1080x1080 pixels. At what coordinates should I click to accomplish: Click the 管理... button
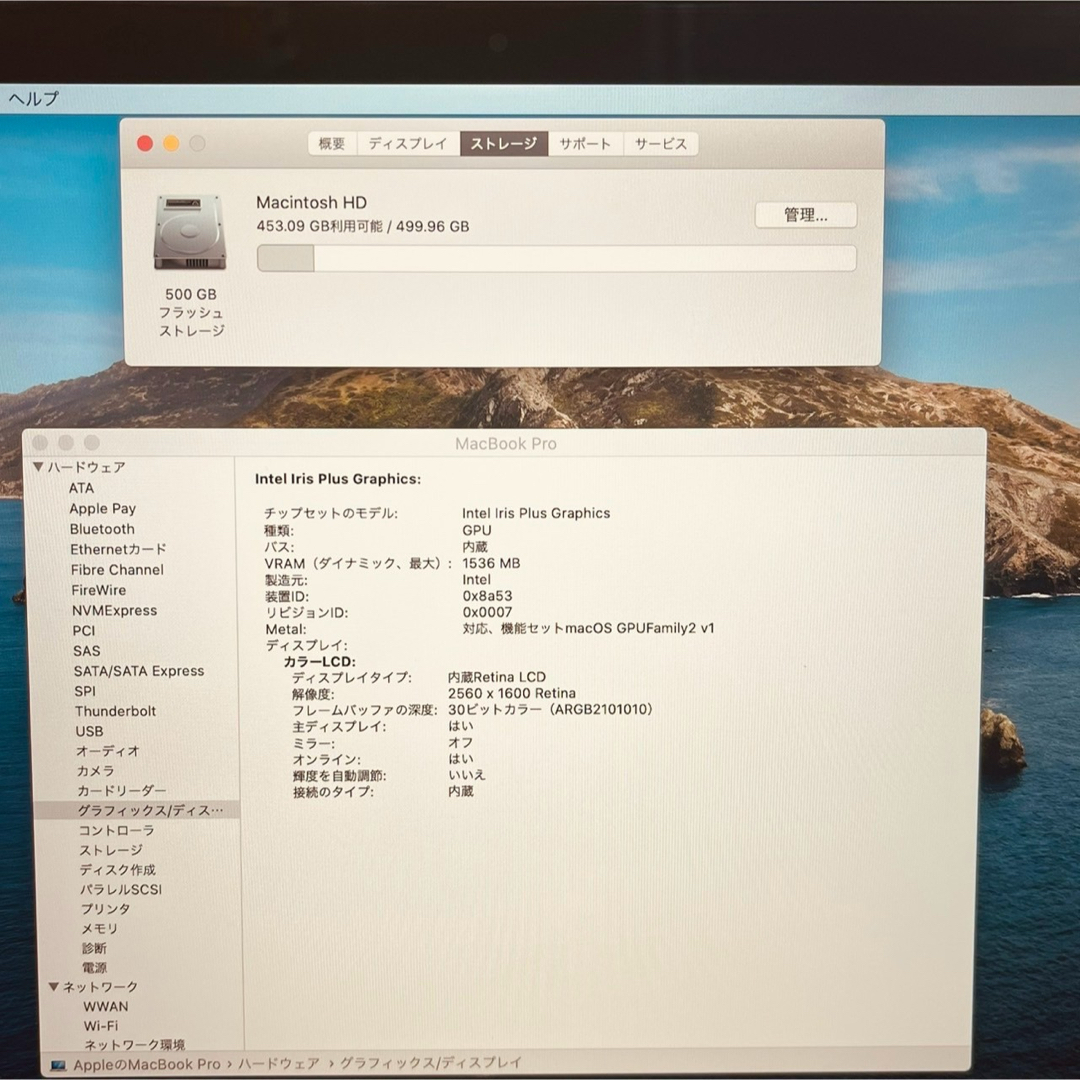[x=806, y=215]
